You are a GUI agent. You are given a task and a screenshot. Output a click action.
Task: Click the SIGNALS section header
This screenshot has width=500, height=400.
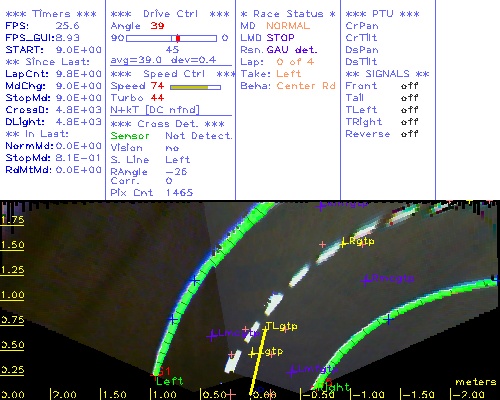point(387,74)
